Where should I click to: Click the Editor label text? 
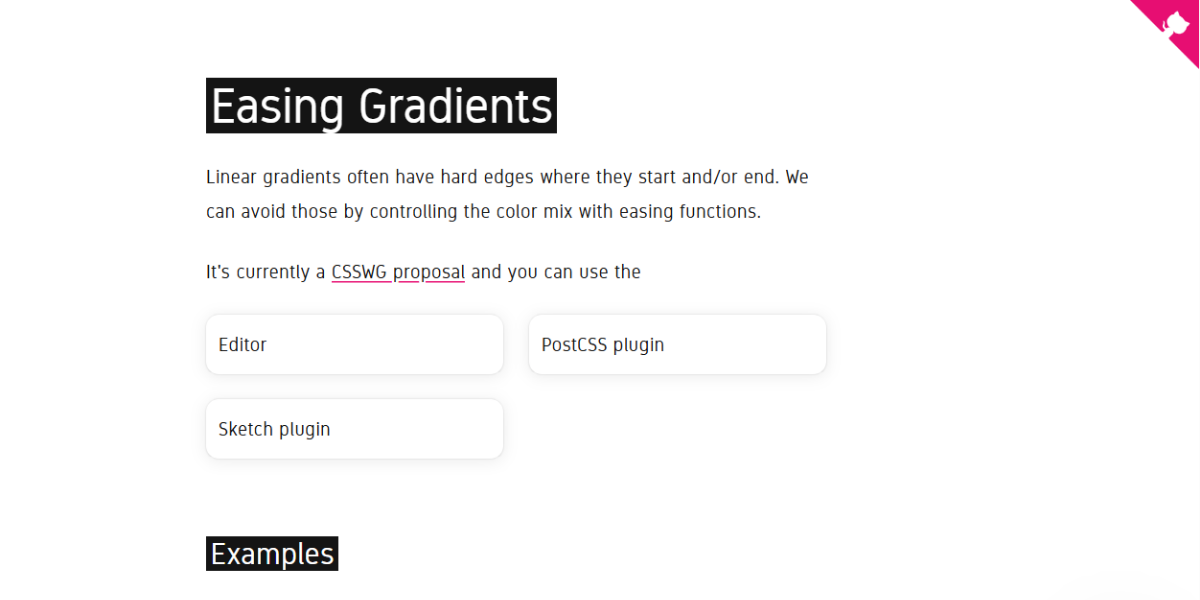point(242,344)
